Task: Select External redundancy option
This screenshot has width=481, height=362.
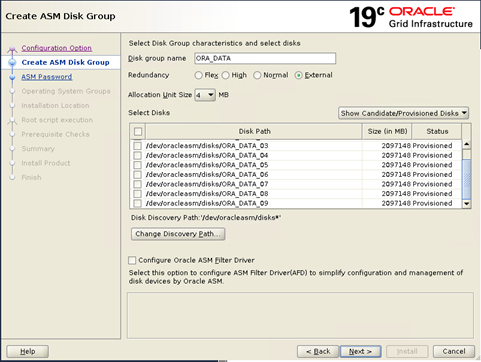Action: (299, 75)
